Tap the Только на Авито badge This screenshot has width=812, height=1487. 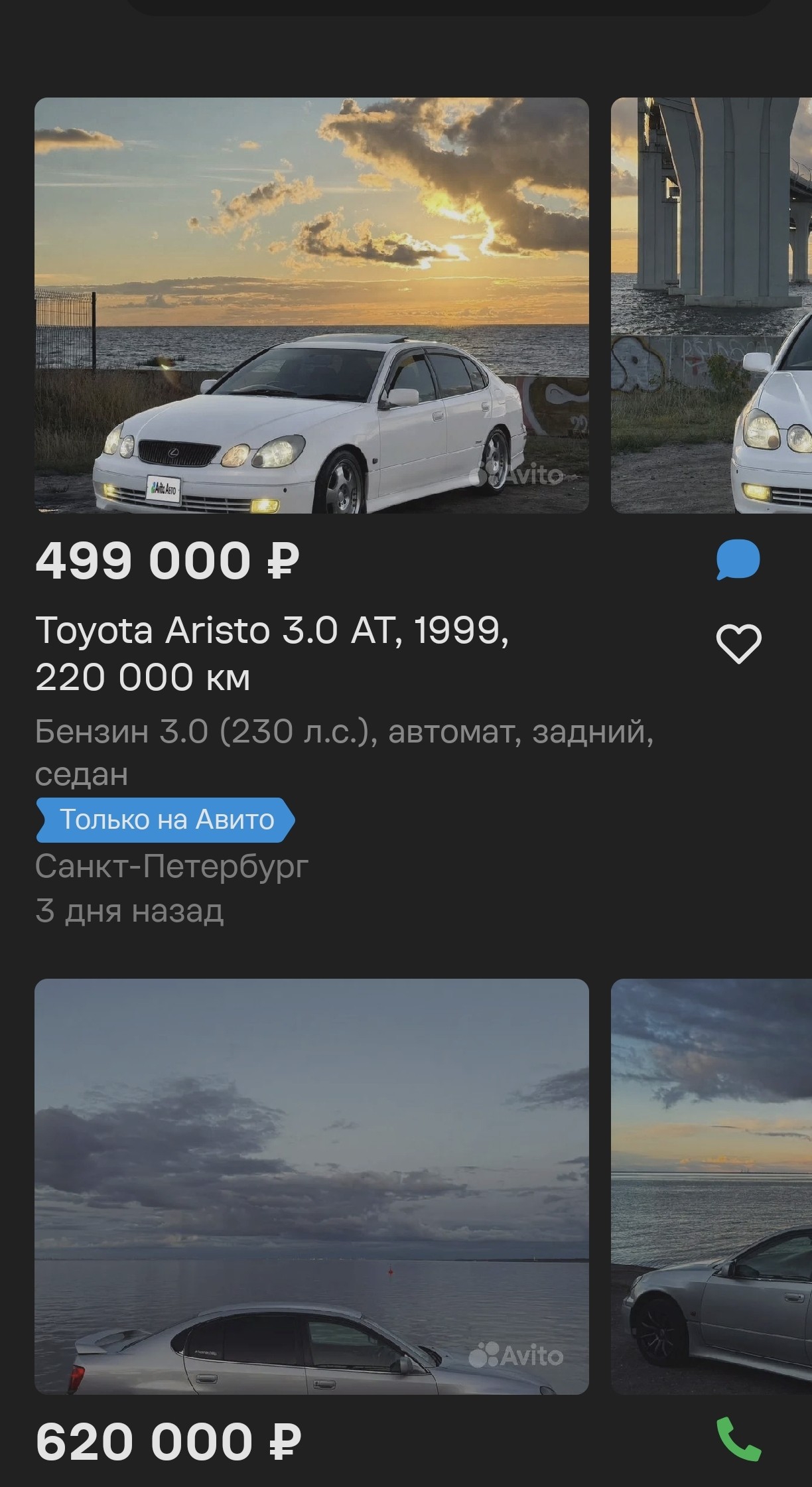tap(165, 819)
